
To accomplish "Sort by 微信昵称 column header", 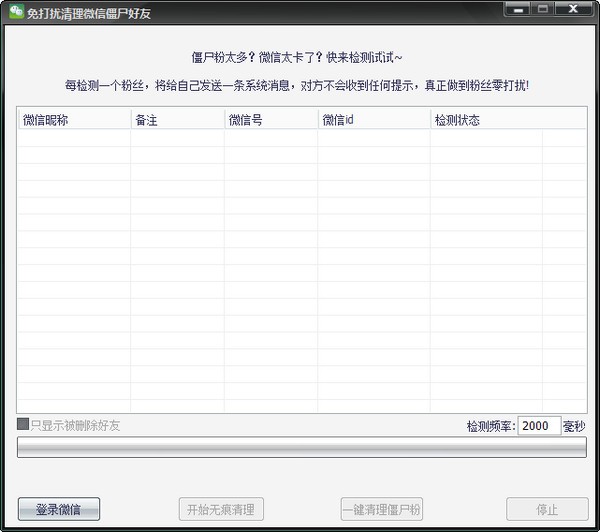I will click(73, 120).
